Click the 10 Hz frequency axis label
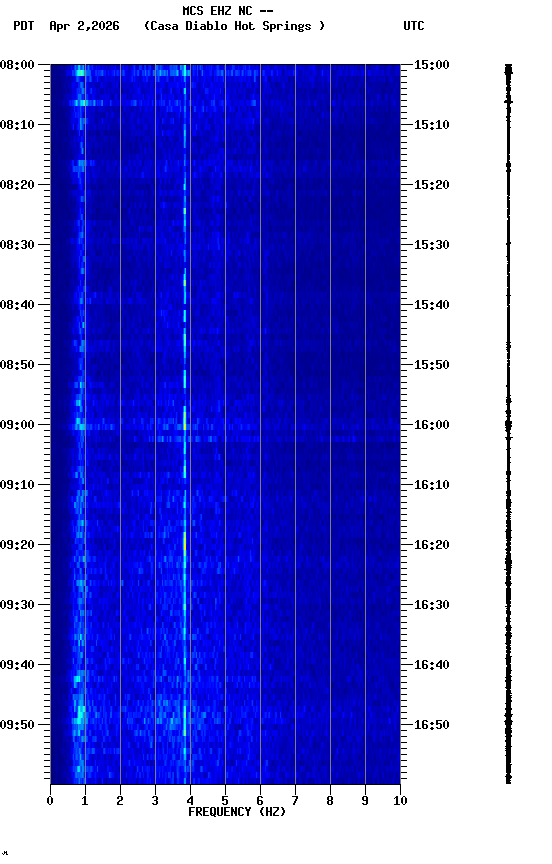 (x=400, y=801)
